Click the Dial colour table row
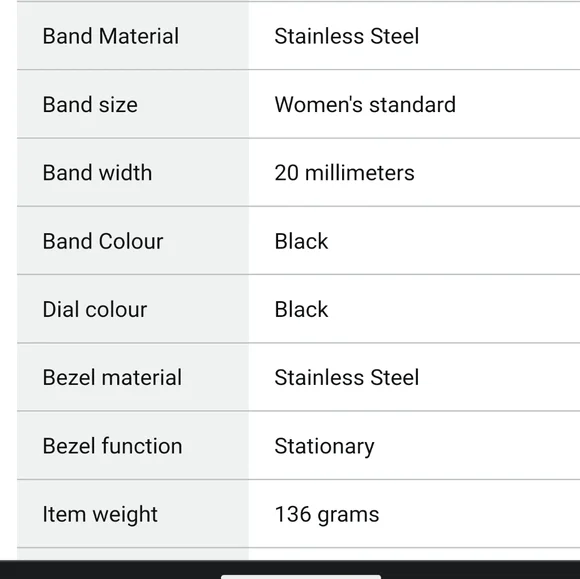 pos(299,309)
